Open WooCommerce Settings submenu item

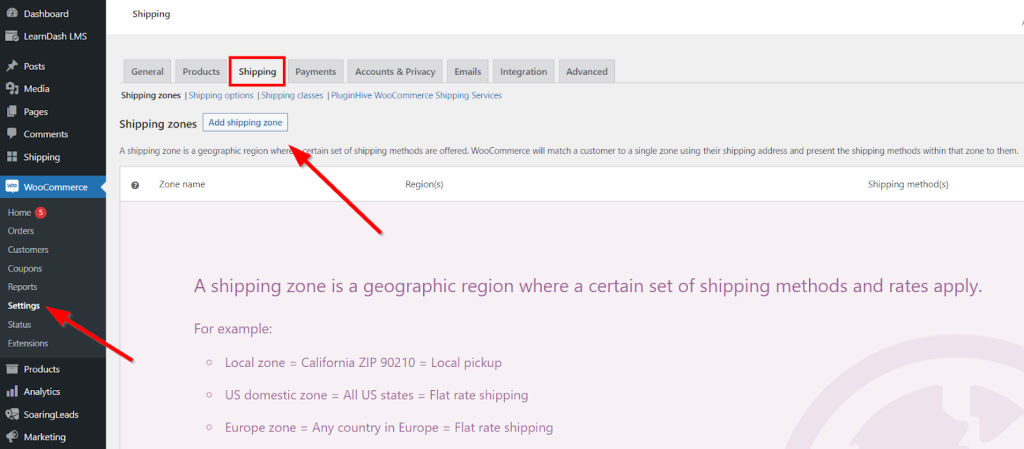pyautogui.click(x=24, y=305)
